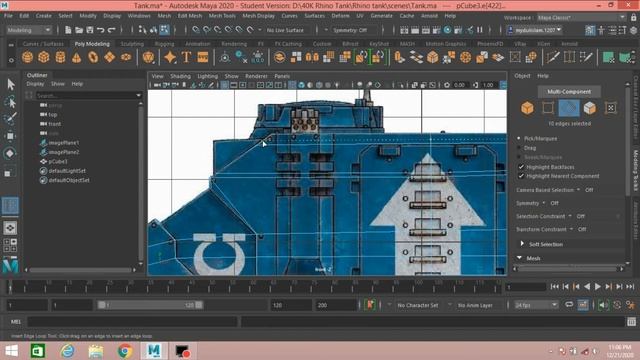The width and height of the screenshot is (640, 360).
Task: Switch to the Rendering shelf tab
Action: tap(234, 44)
